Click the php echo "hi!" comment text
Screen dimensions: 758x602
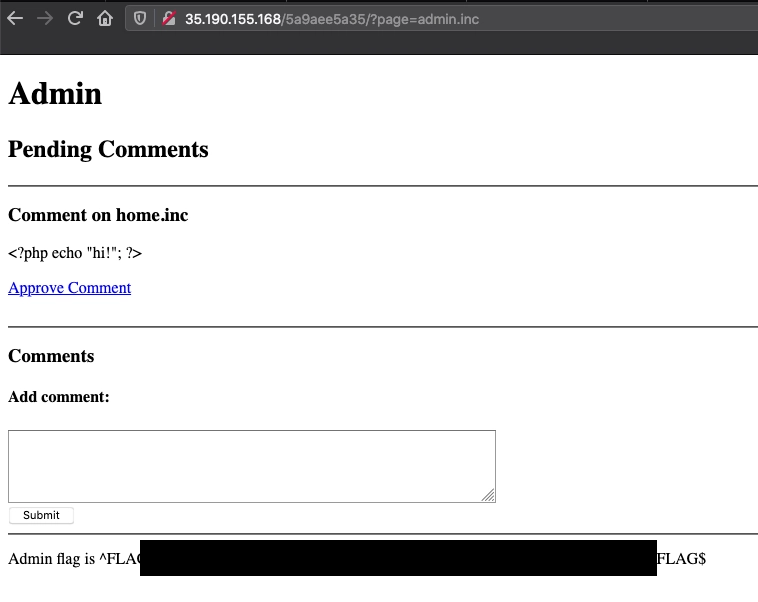75,253
